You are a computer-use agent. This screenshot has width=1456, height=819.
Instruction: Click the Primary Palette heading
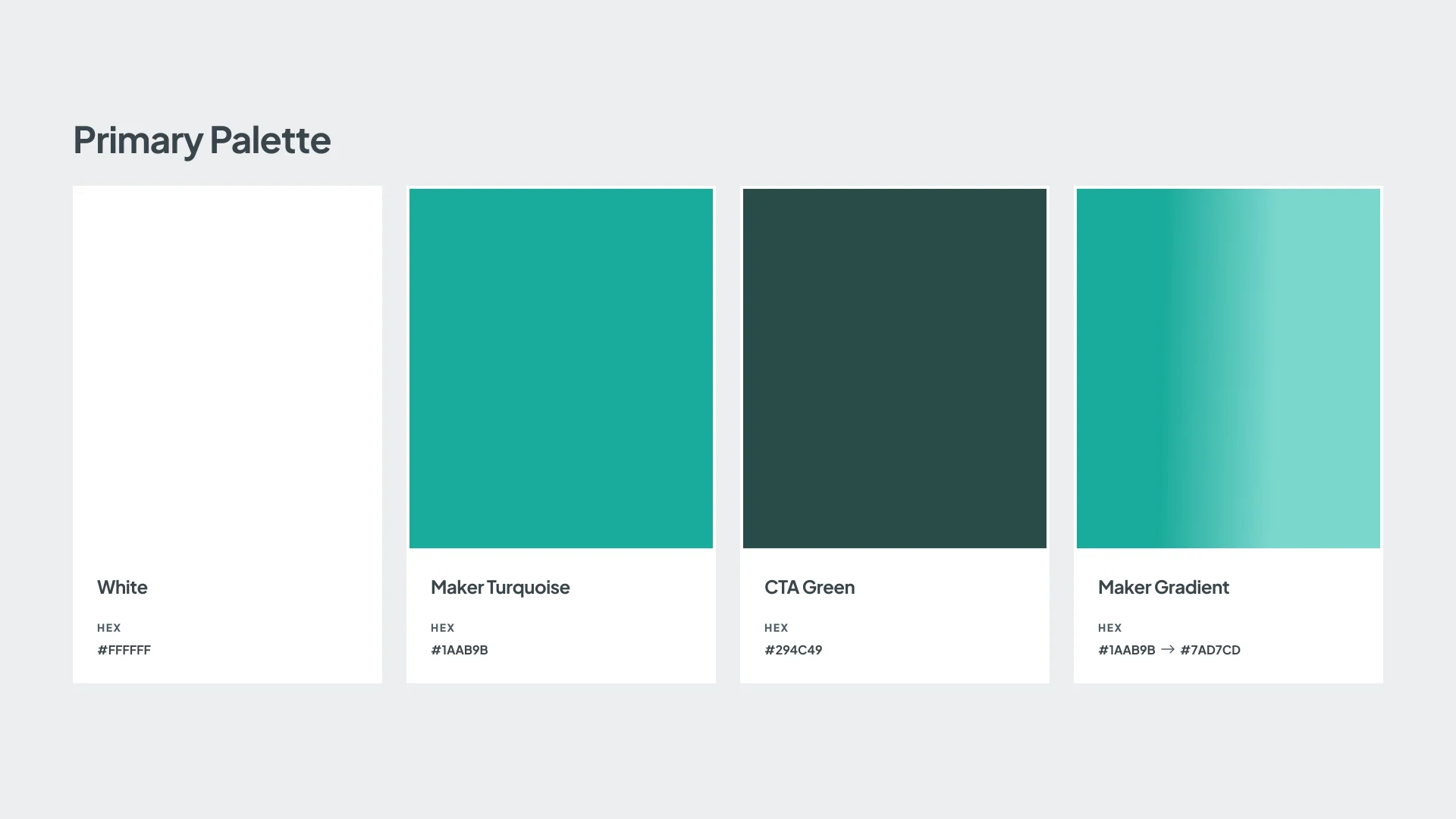point(202,140)
